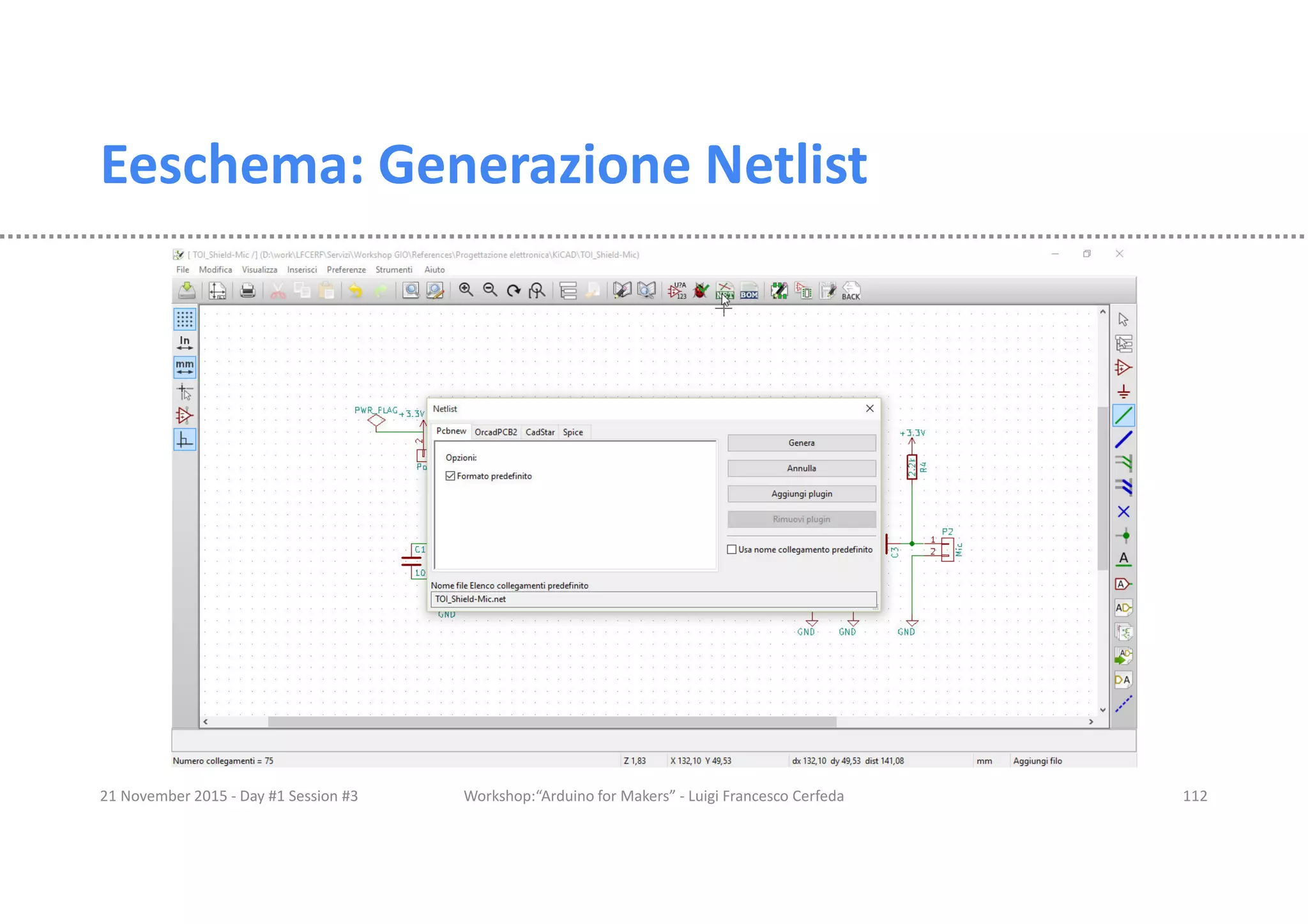Screen dimensions: 1308x924
Task: Switch to the OrcadPCB2 tab
Action: point(496,432)
